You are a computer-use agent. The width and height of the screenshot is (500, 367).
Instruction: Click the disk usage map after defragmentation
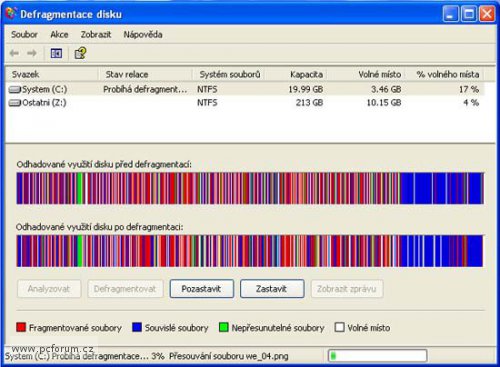coord(250,251)
